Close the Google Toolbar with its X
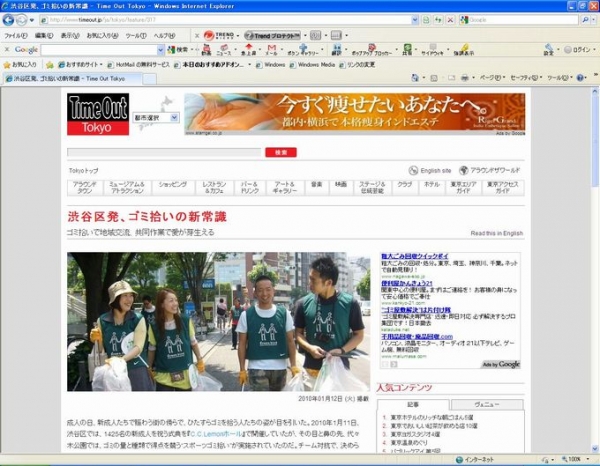The width and height of the screenshot is (600, 466). [x=7, y=49]
